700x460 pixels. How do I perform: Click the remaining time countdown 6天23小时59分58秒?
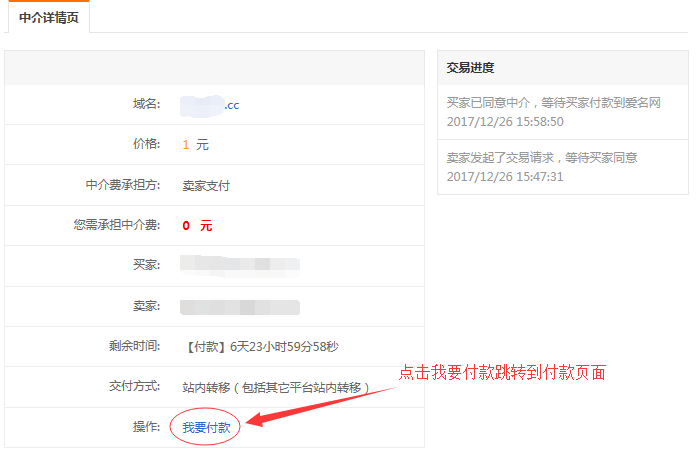[261, 346]
